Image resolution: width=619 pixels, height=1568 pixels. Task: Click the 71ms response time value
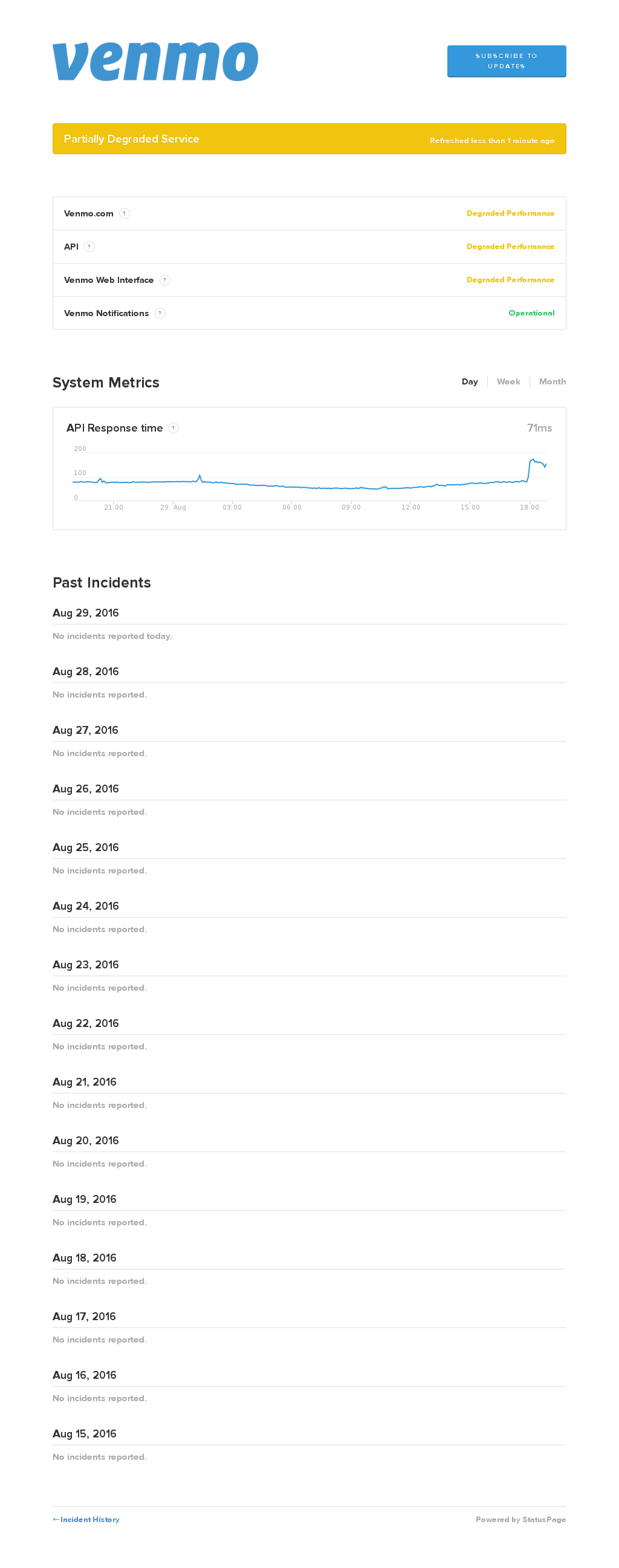(x=539, y=429)
